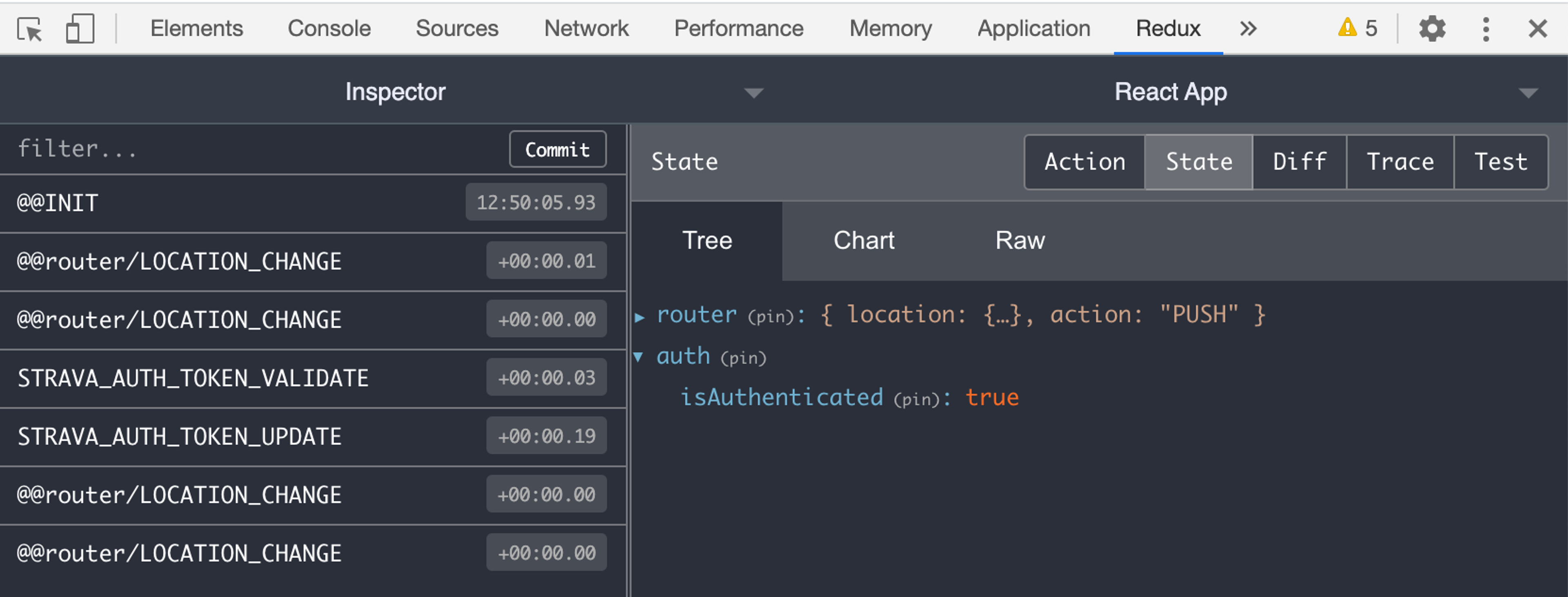Switch to State view button
The width and height of the screenshot is (1568, 597).
click(1198, 162)
